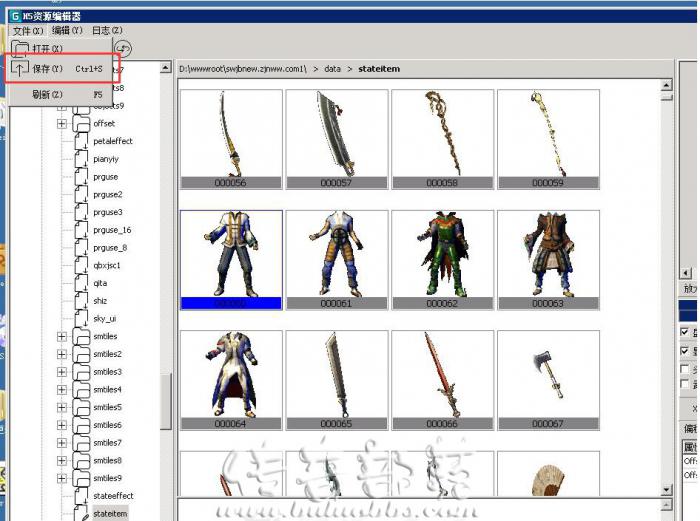Screen dimensions: 700x521
Task: Click the petaleffect file icon
Action: click(x=81, y=142)
